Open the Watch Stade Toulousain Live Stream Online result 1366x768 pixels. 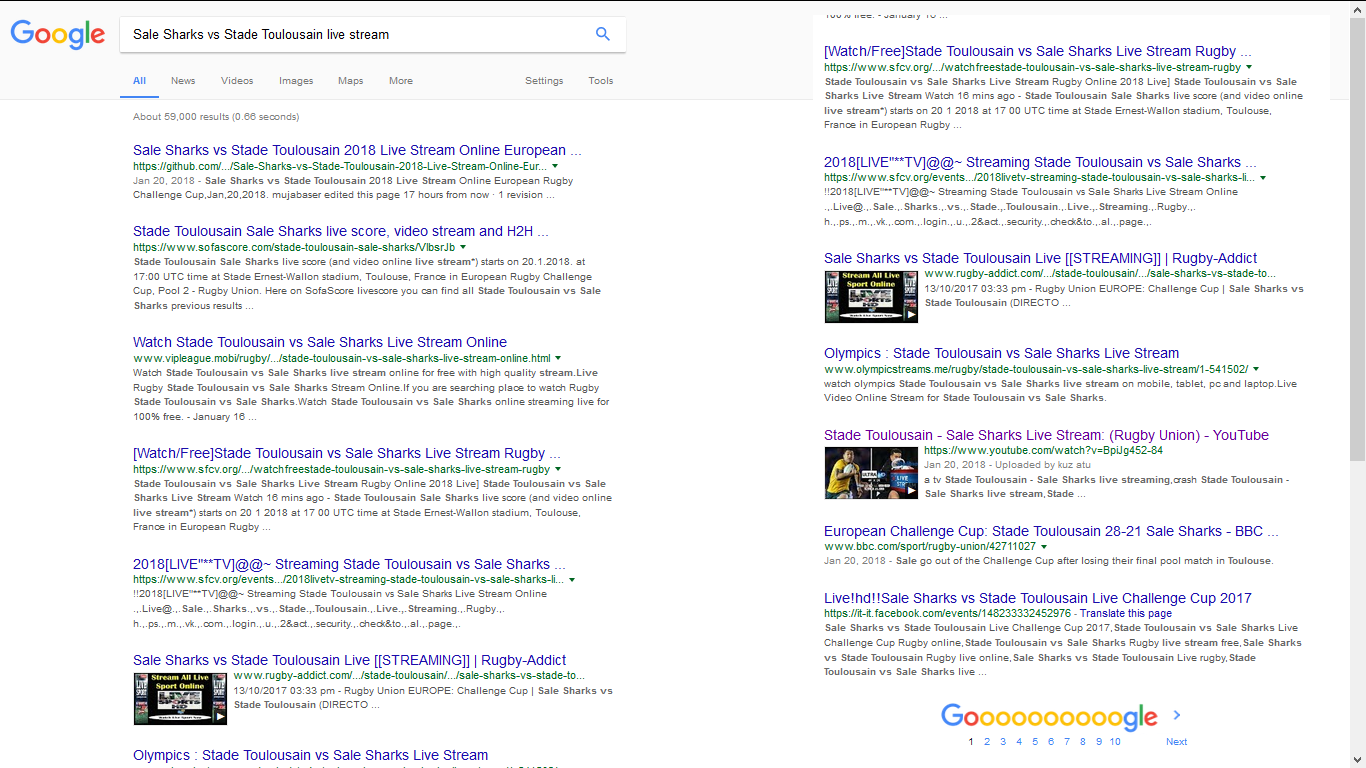click(x=320, y=342)
